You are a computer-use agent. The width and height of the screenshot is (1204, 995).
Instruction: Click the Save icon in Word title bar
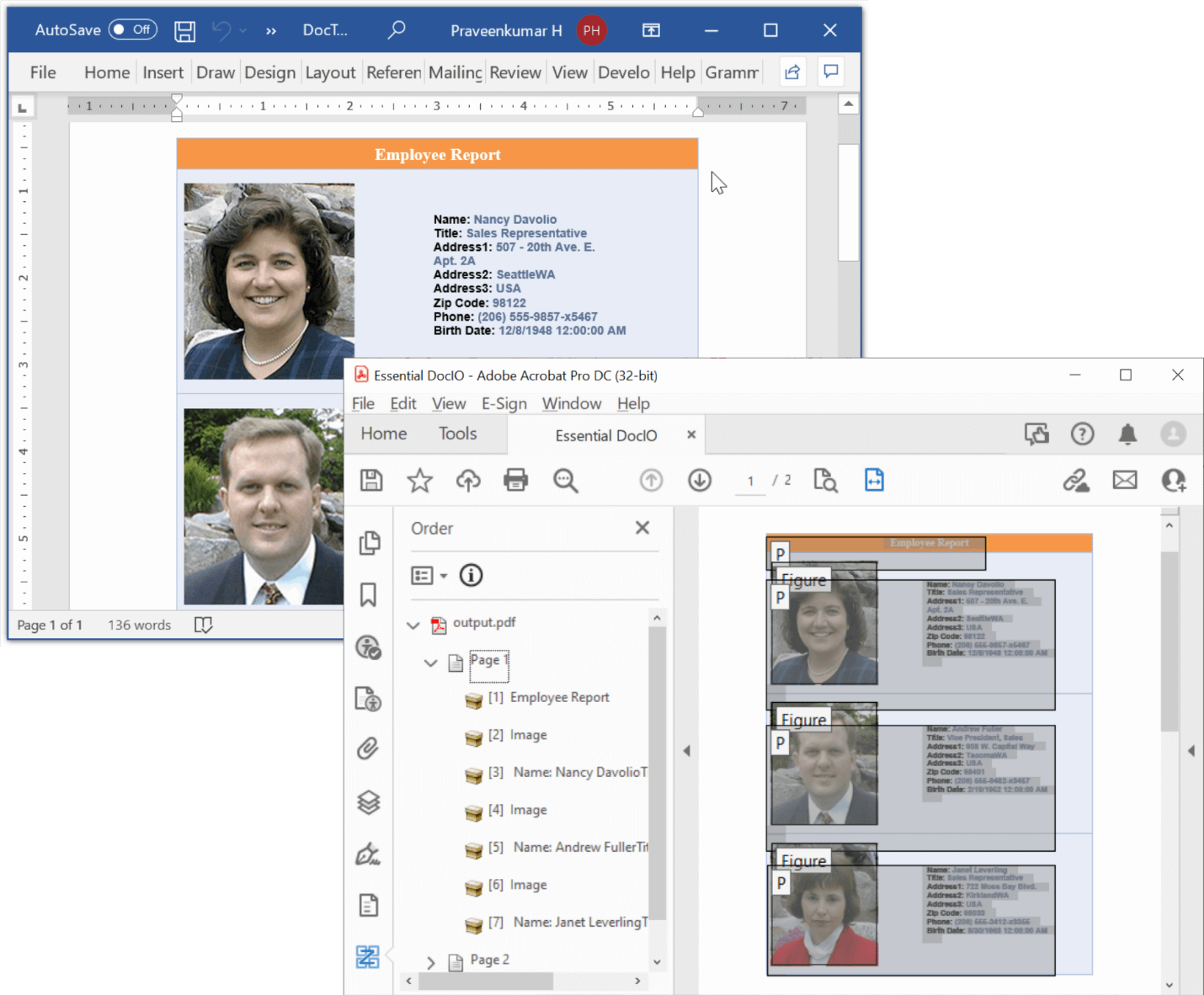pos(184,31)
